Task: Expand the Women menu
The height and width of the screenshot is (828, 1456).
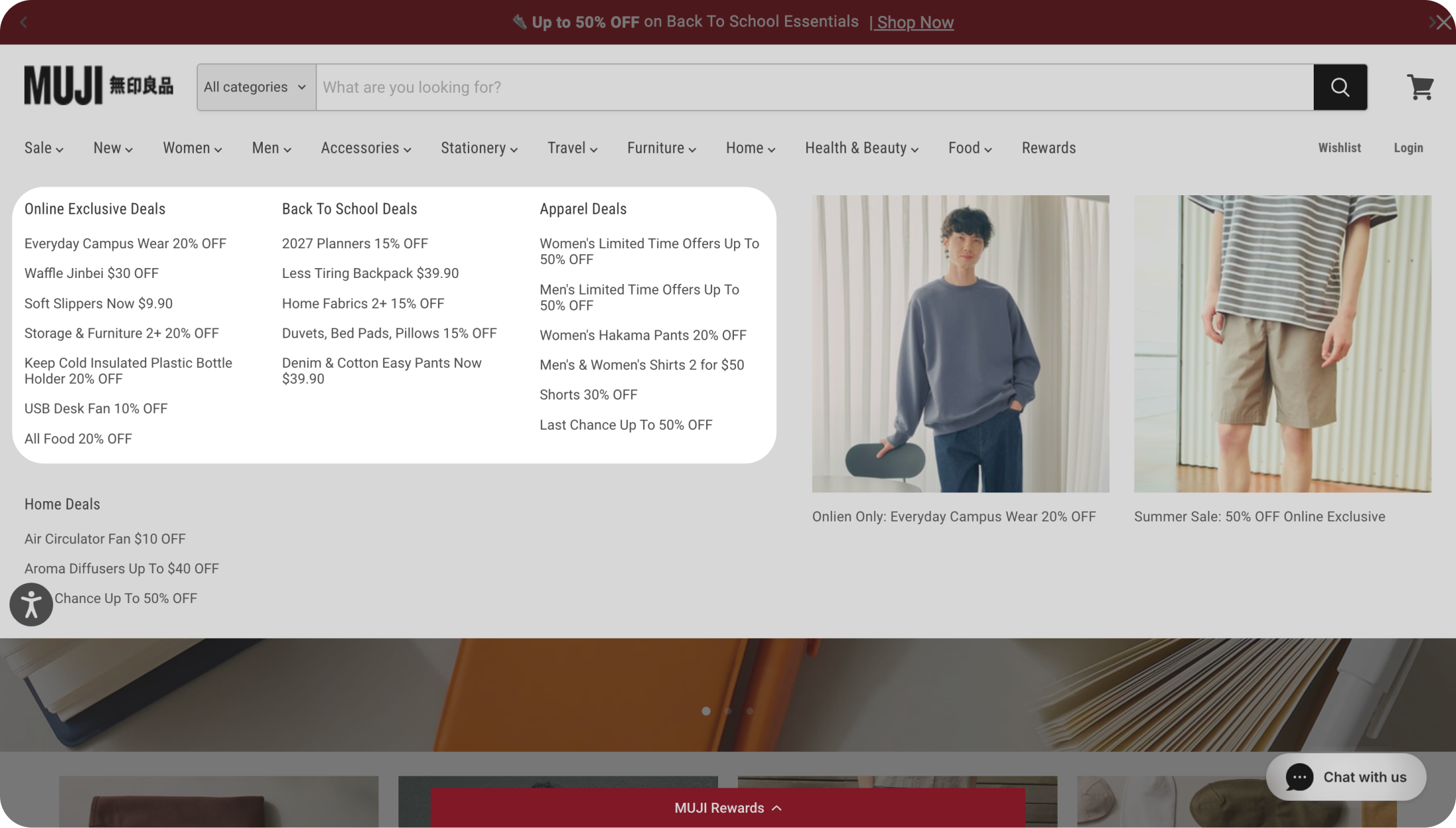Action: pos(193,148)
